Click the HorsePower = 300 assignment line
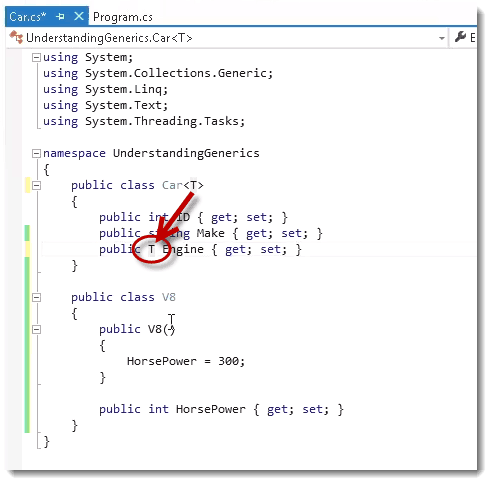 pyautogui.click(x=186, y=361)
